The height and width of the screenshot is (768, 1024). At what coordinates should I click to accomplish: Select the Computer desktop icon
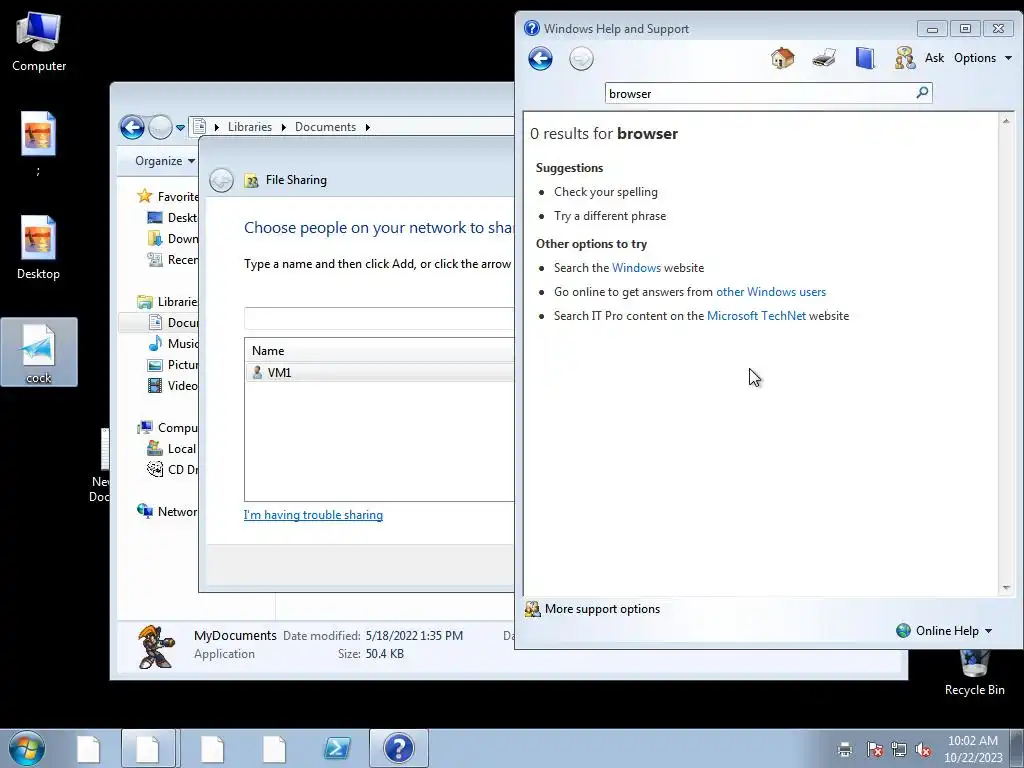click(x=39, y=42)
